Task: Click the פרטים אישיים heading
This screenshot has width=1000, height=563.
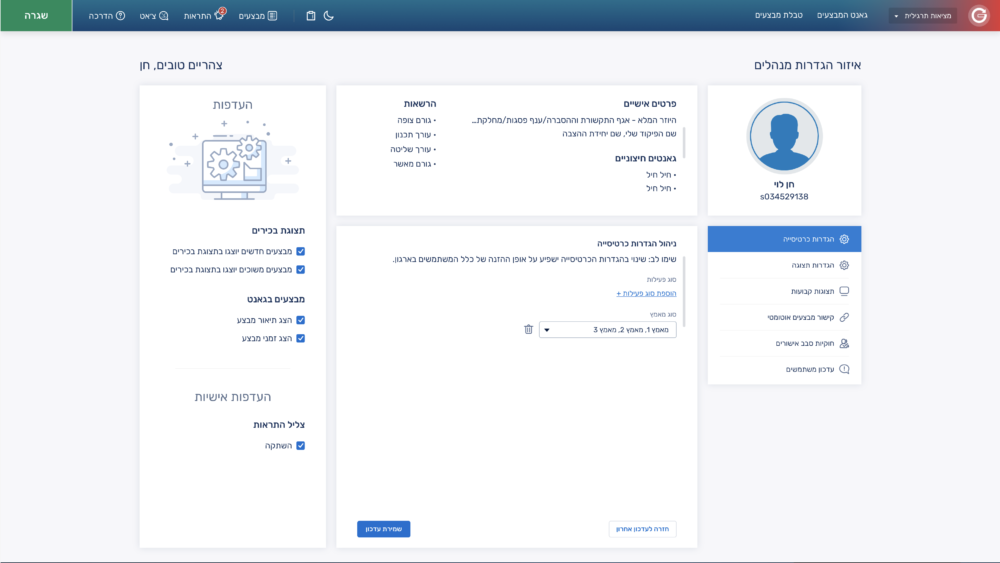Action: (x=650, y=103)
